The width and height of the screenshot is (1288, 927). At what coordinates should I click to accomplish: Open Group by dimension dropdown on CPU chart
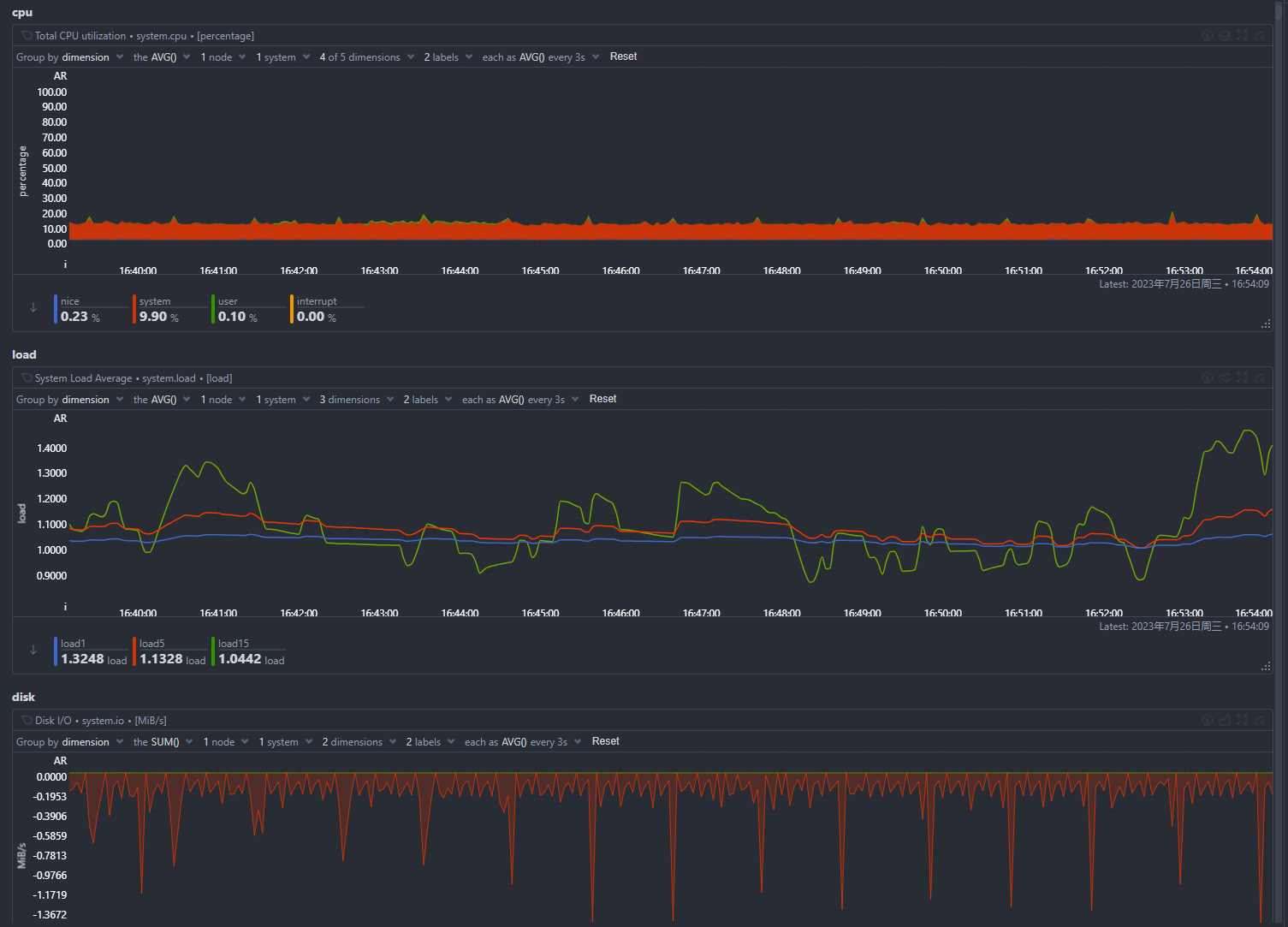[x=69, y=57]
